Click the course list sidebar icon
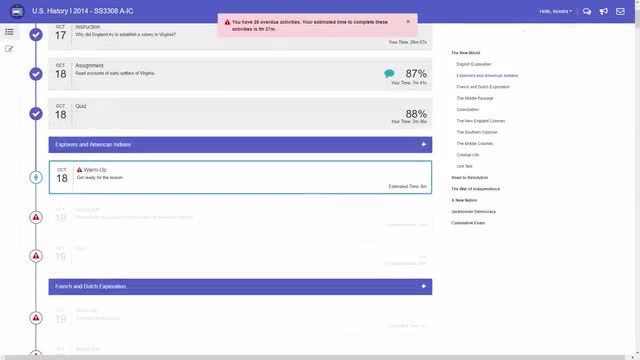 coord(9,32)
